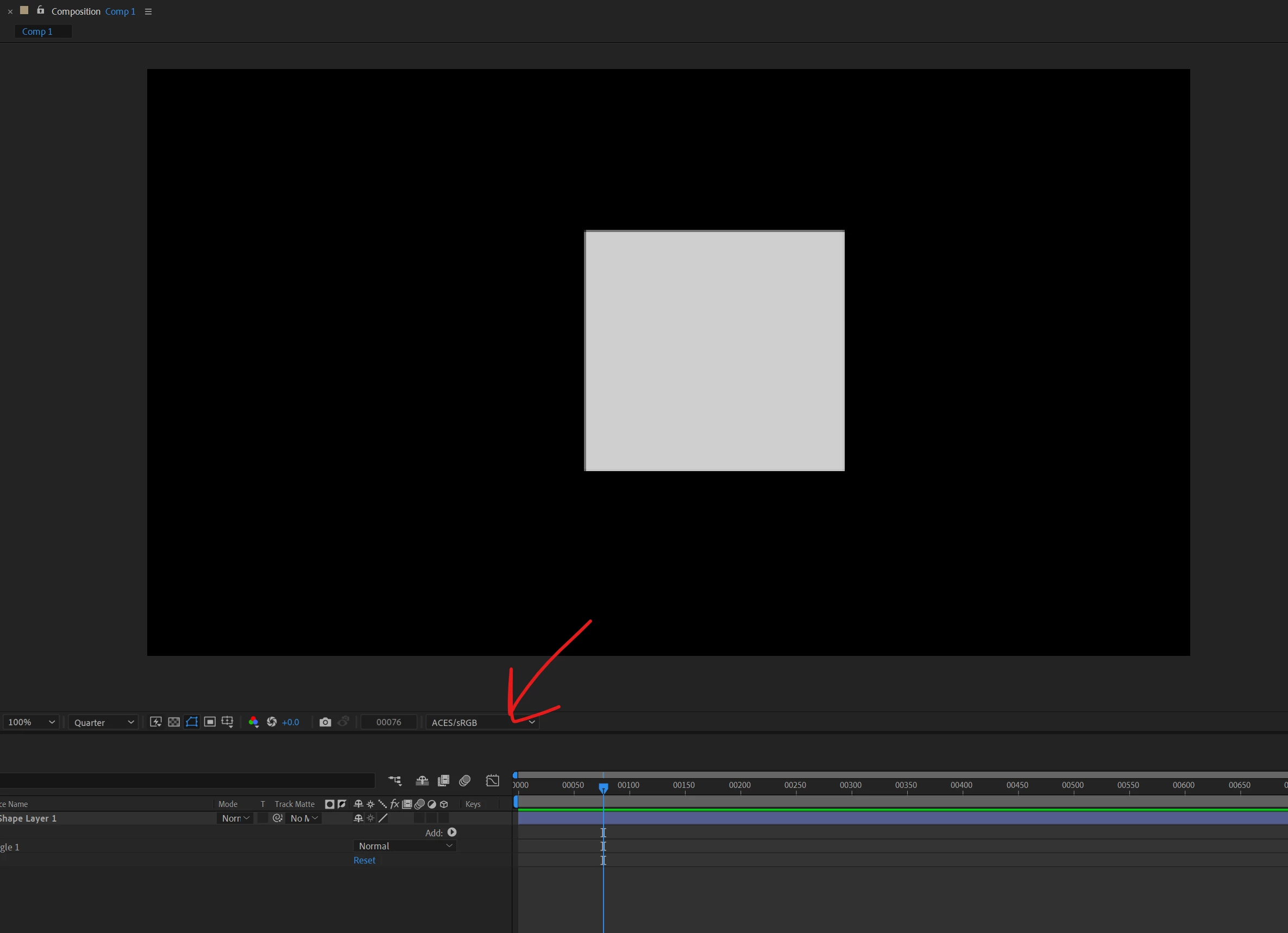Click the composition mini-flowchart icon
Viewport: 1288px width, 933px height.
coord(395,781)
